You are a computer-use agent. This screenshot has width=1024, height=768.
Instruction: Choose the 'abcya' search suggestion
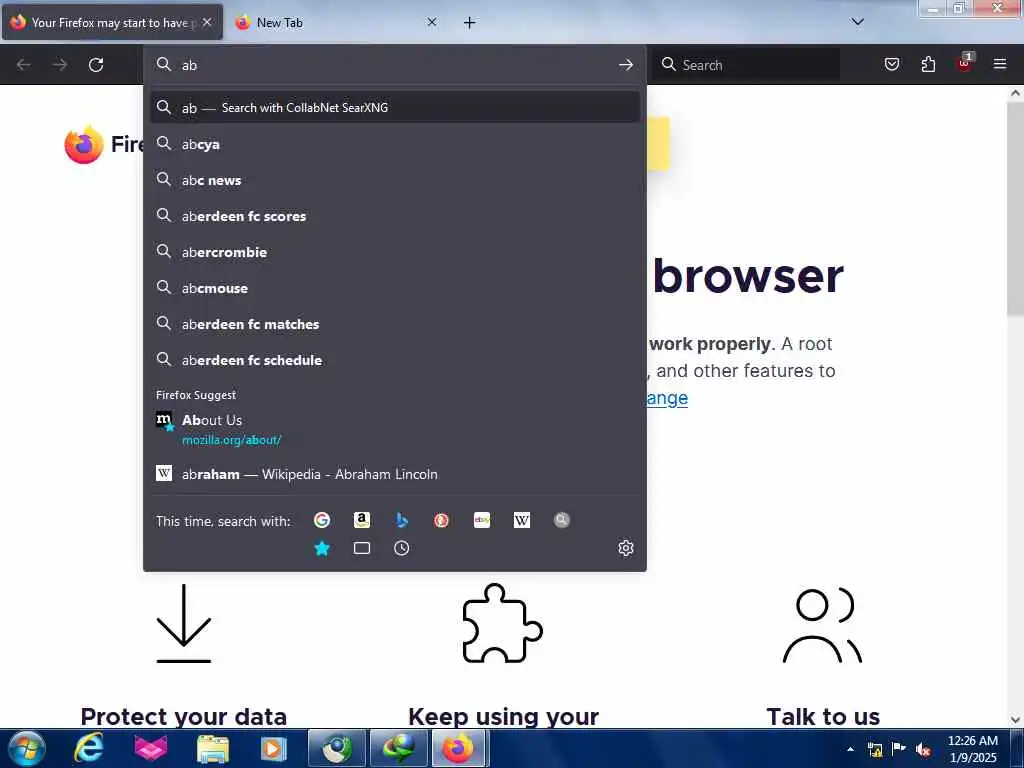click(x=394, y=144)
